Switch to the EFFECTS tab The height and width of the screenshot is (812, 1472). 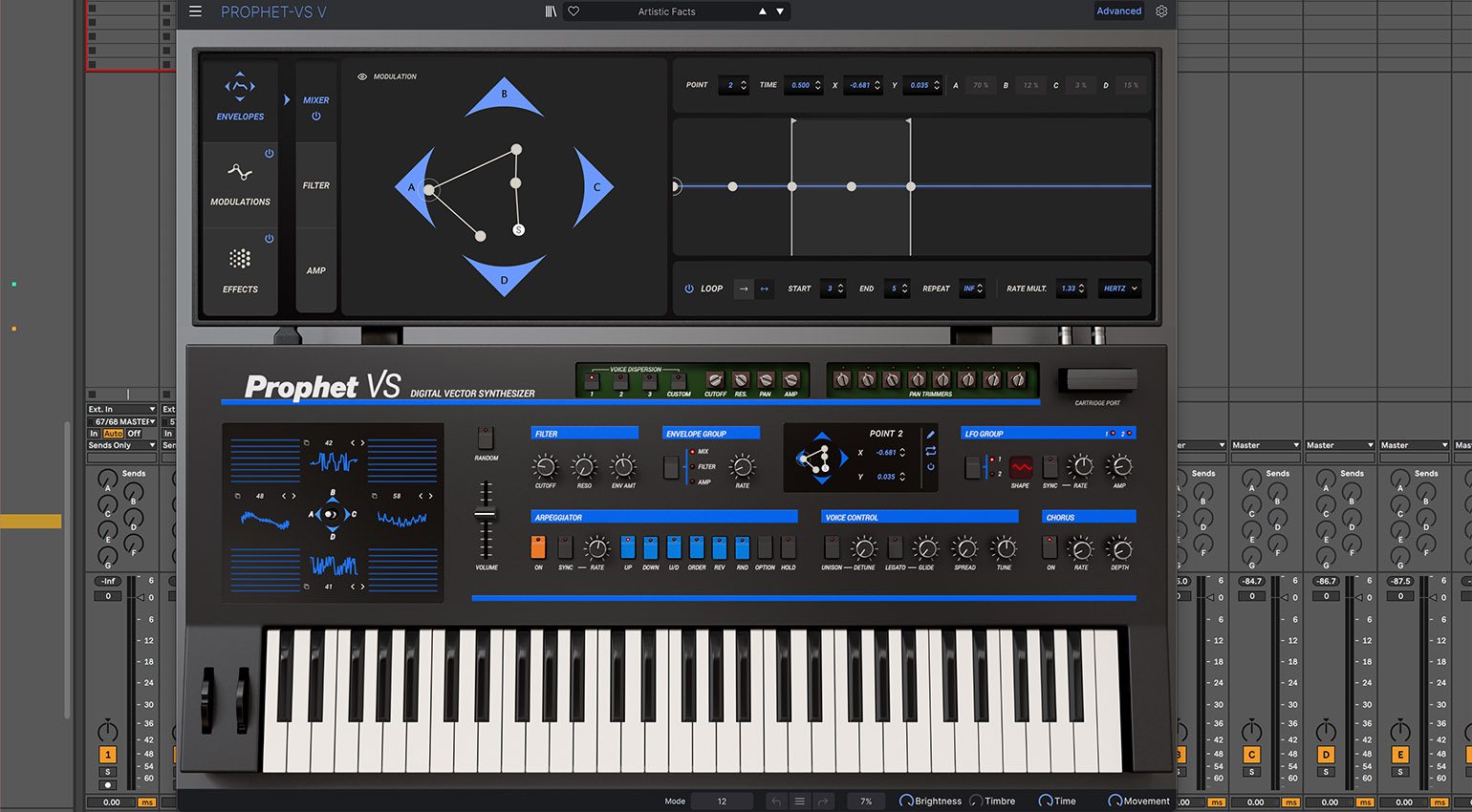click(x=240, y=271)
